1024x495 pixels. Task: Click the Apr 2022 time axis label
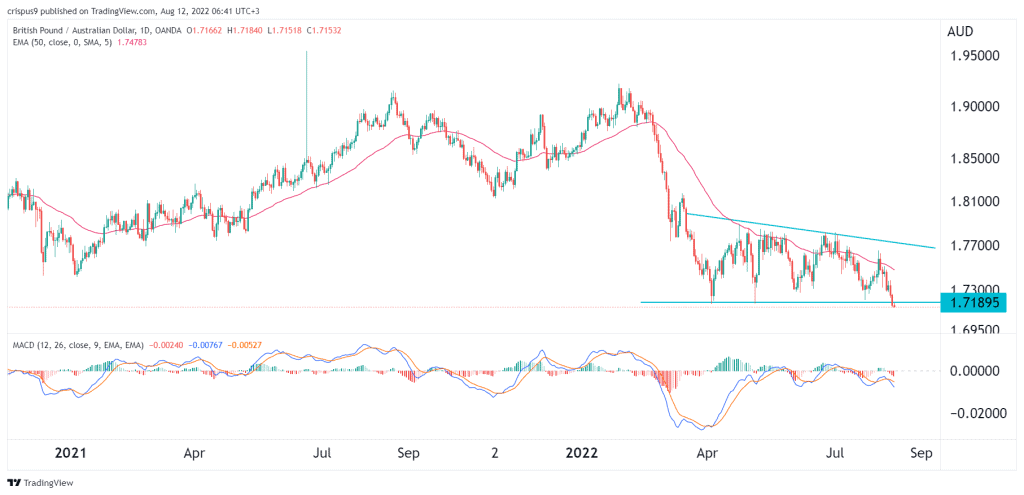click(707, 451)
